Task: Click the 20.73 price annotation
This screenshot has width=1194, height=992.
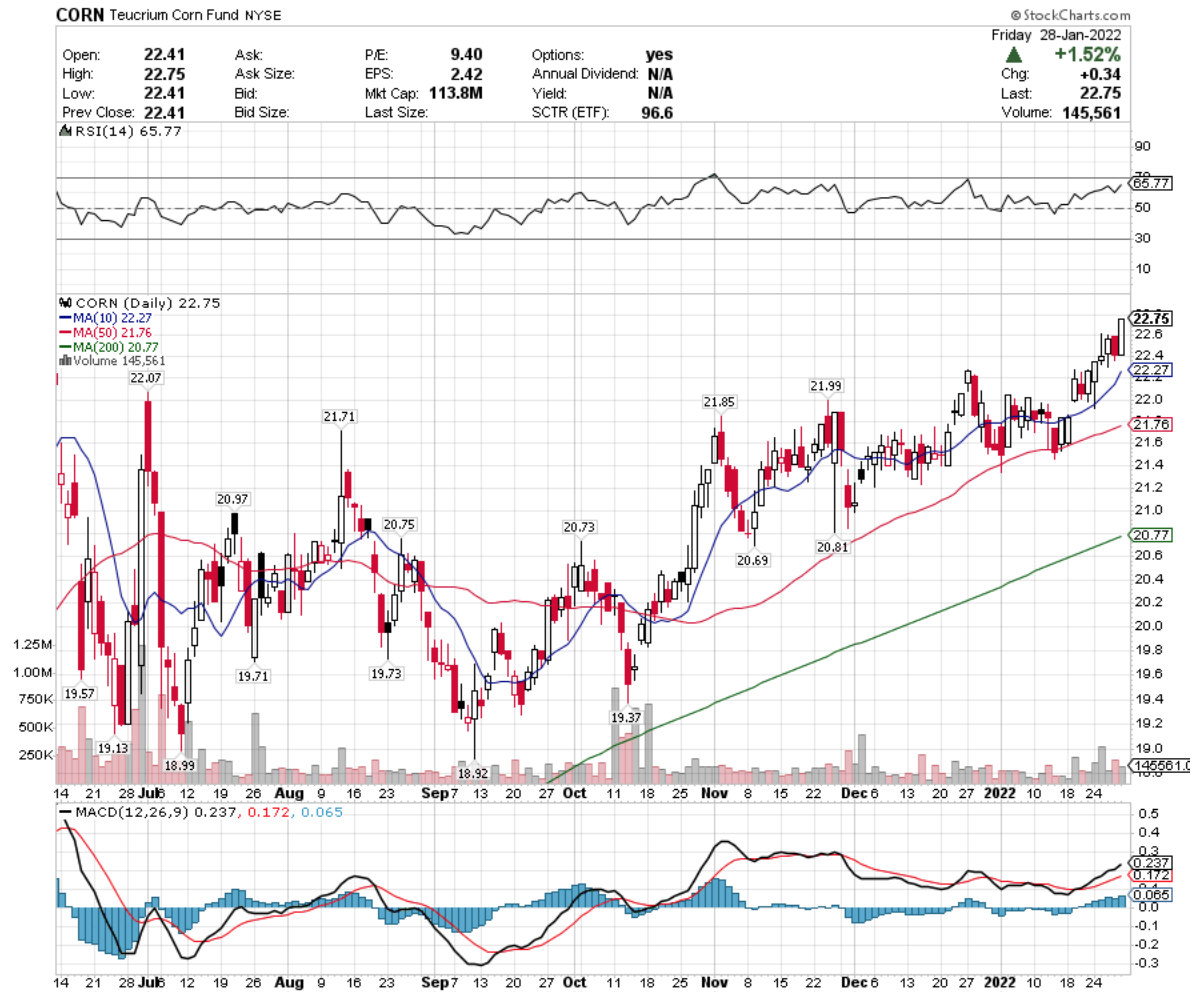Action: tap(579, 527)
